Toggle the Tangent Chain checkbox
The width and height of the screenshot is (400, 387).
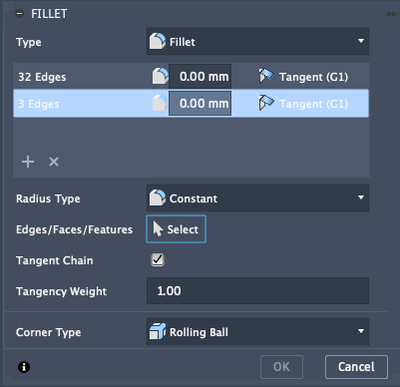pos(157,260)
